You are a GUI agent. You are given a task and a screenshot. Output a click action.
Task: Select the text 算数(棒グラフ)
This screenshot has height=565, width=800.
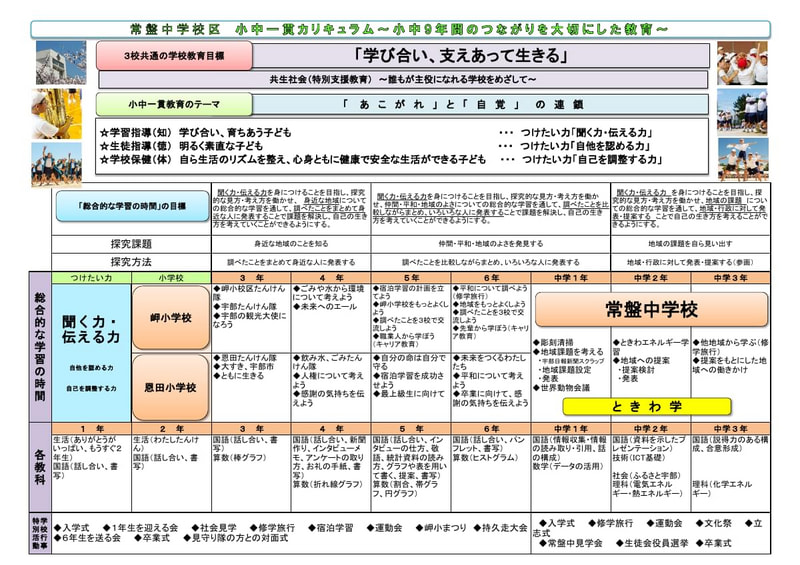[x=239, y=457]
